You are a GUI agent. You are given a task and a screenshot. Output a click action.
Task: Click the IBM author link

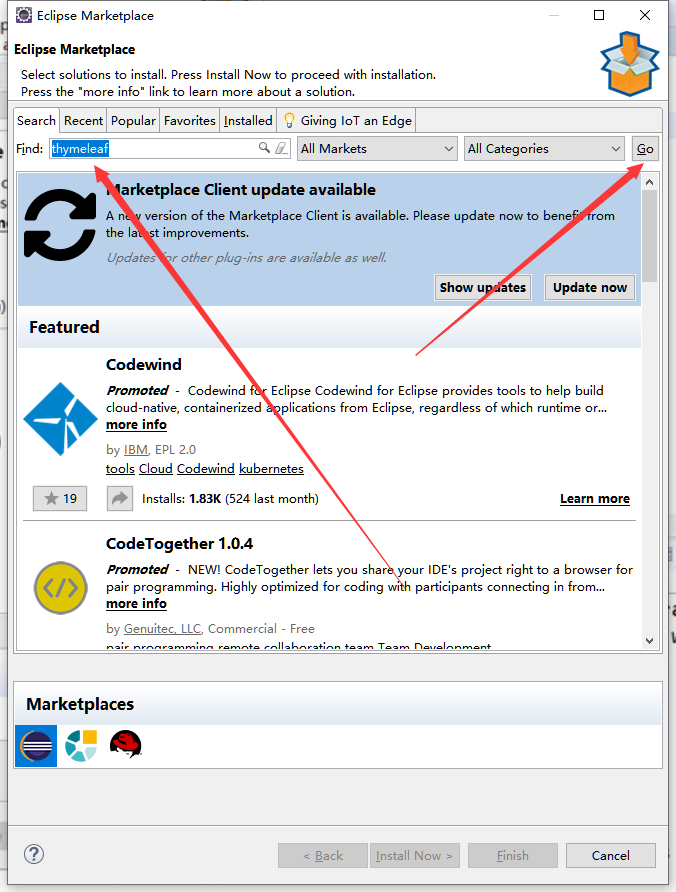point(136,449)
